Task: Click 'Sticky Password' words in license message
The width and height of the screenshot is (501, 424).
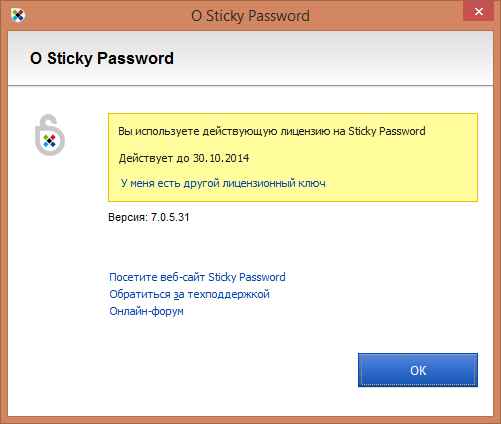Action: coord(387,131)
